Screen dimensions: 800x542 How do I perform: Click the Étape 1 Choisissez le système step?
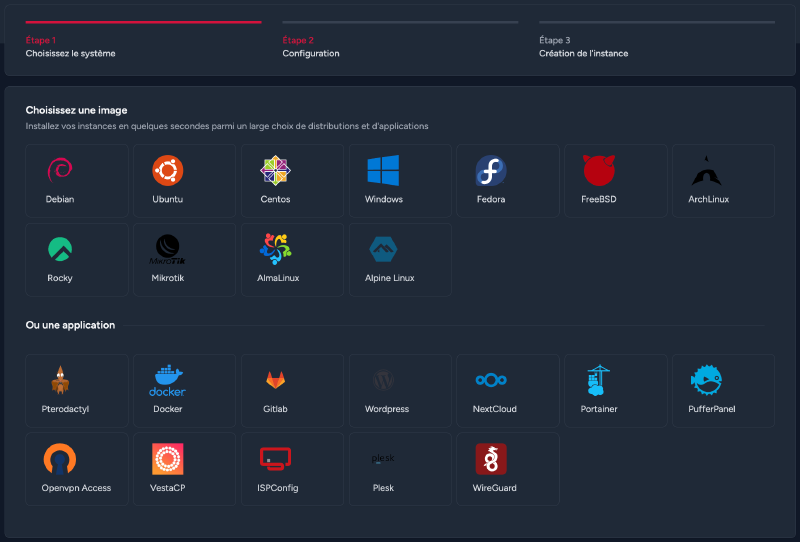coord(143,46)
